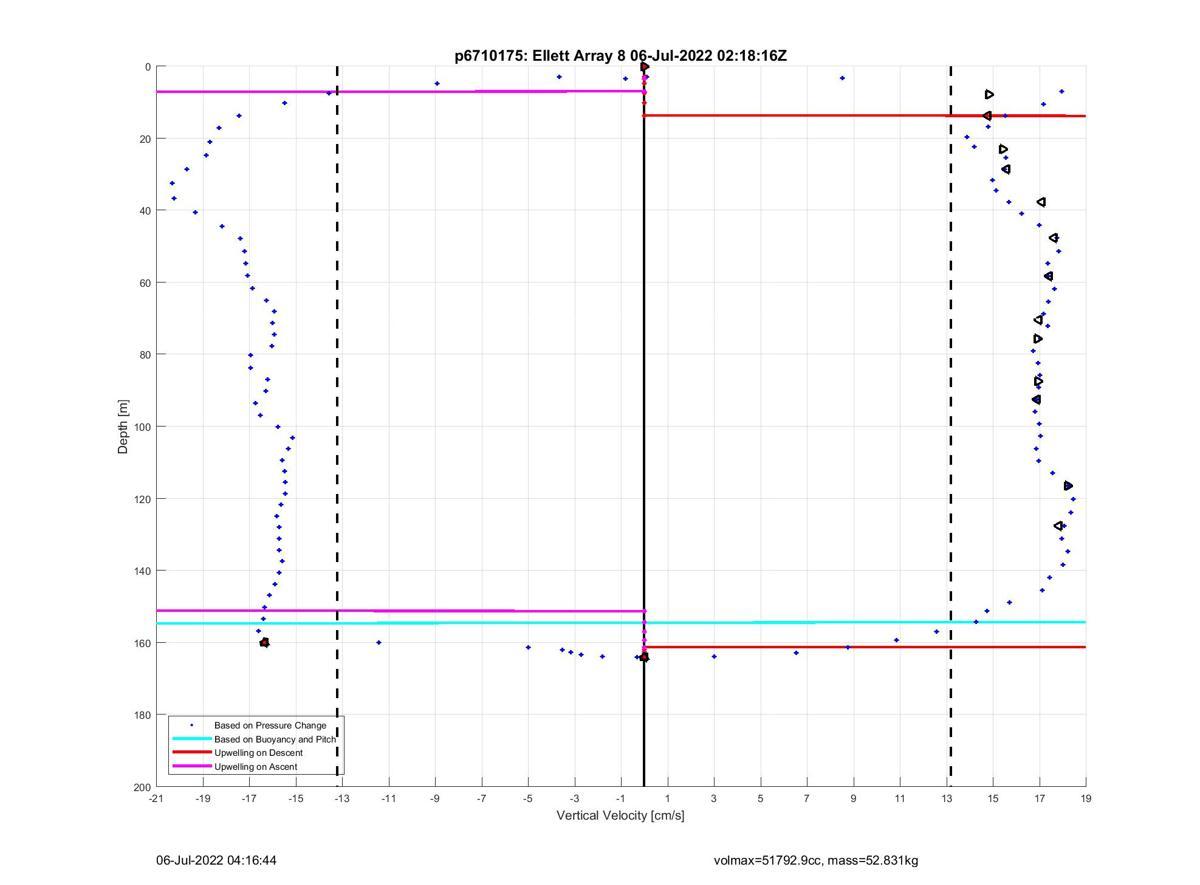The height and width of the screenshot is (885, 1200).
Task: Click depth tick label '160'
Action: pyautogui.click(x=142, y=643)
